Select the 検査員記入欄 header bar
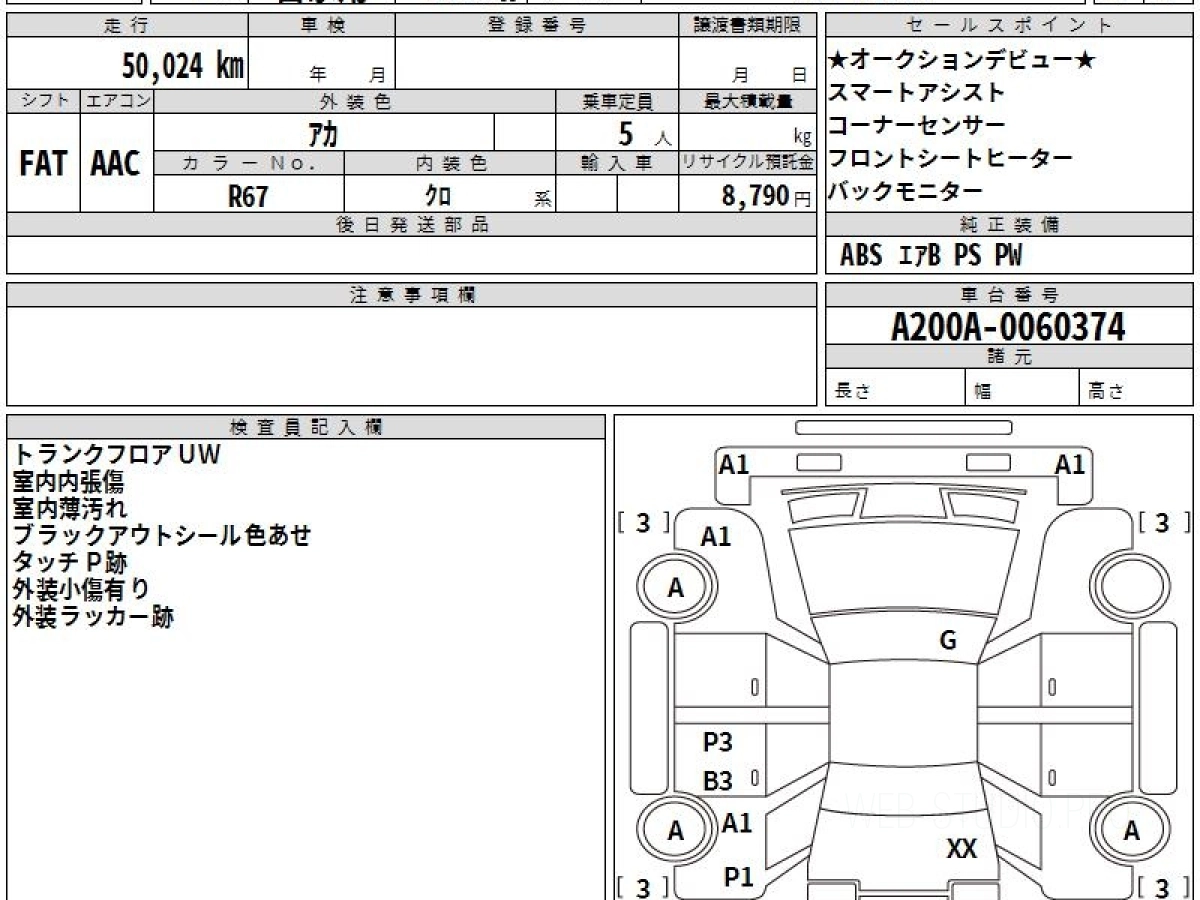 (x=306, y=427)
